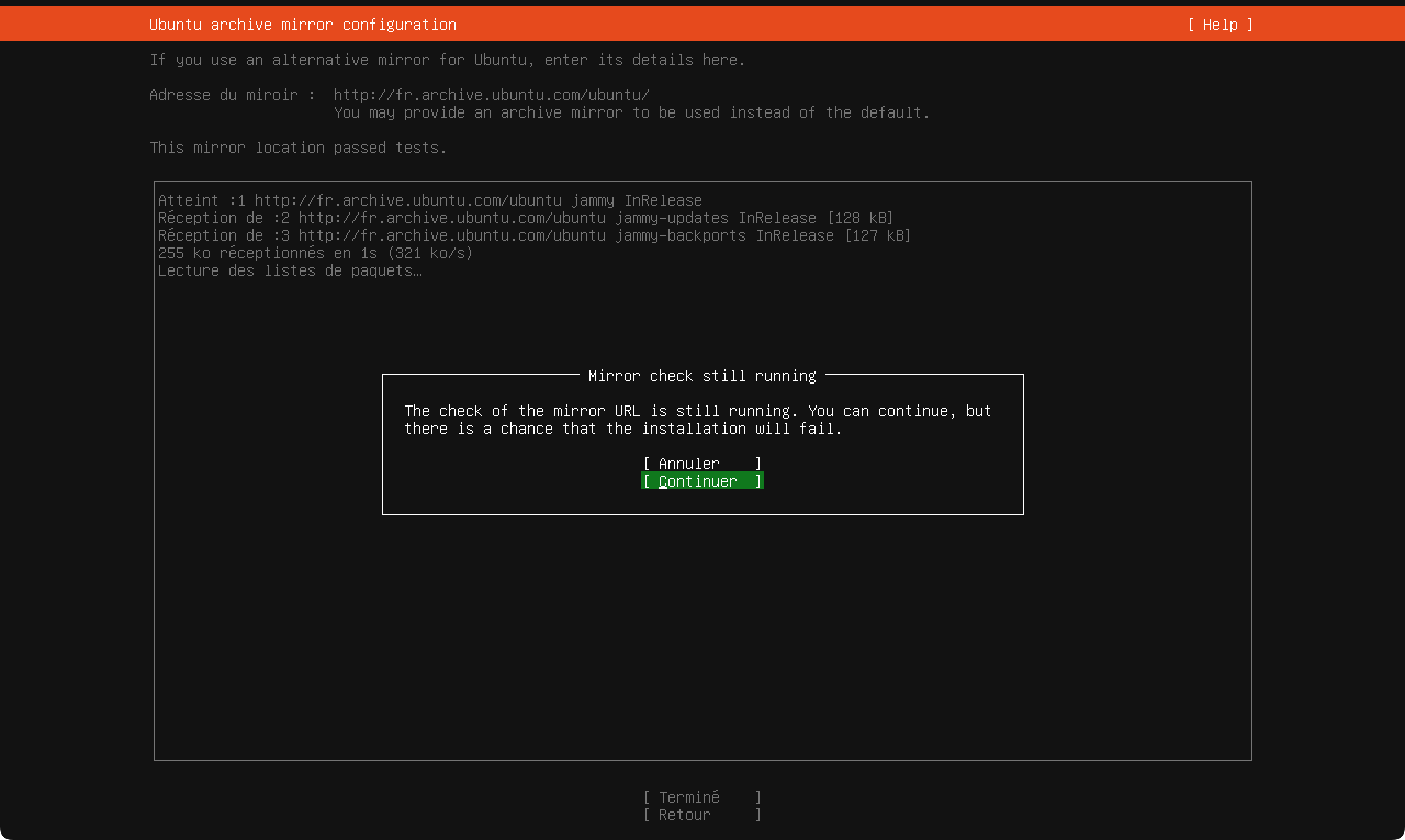This screenshot has width=1405, height=840.
Task: Click the '255 ko réceptionnés' log line
Action: (314, 253)
